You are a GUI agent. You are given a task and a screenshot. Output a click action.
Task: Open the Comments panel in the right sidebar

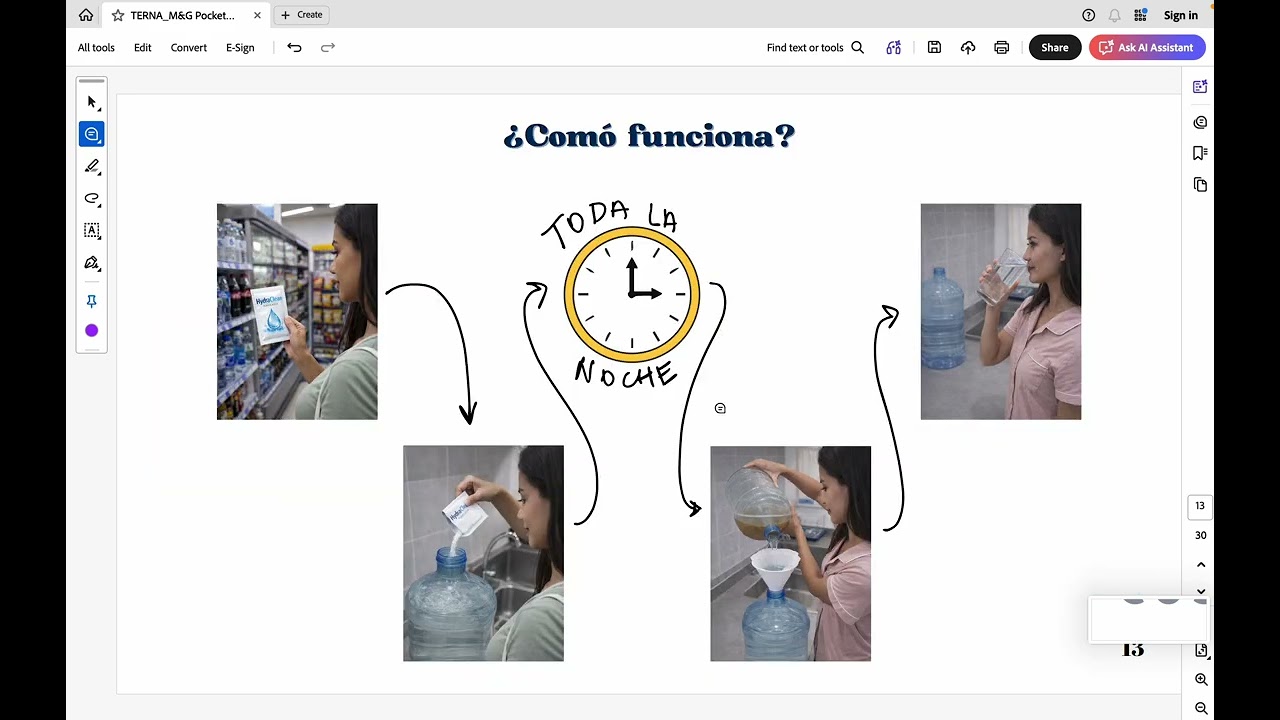[x=1200, y=122]
